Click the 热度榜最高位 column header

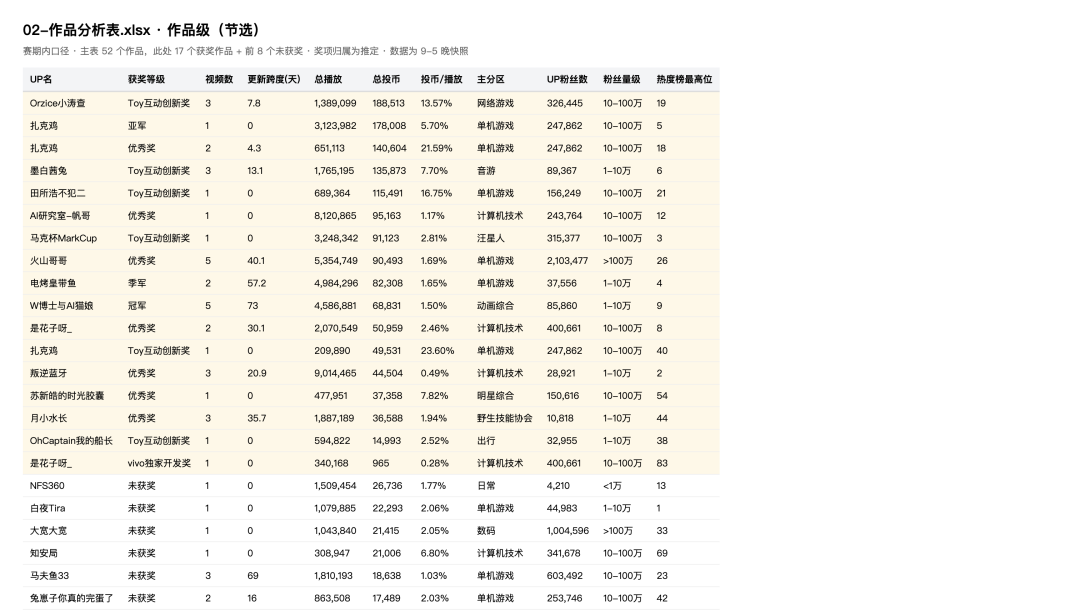685,79
